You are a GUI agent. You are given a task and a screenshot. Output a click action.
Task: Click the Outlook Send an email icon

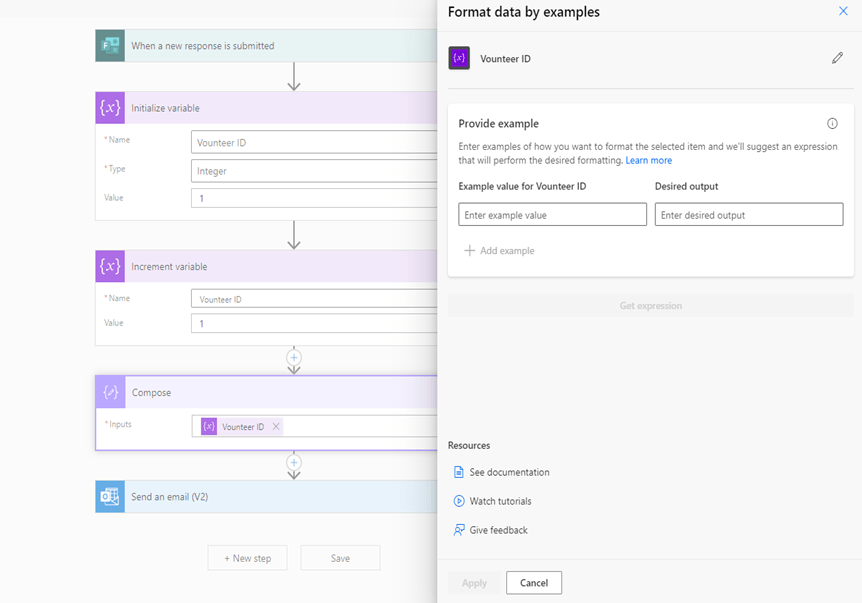110,497
